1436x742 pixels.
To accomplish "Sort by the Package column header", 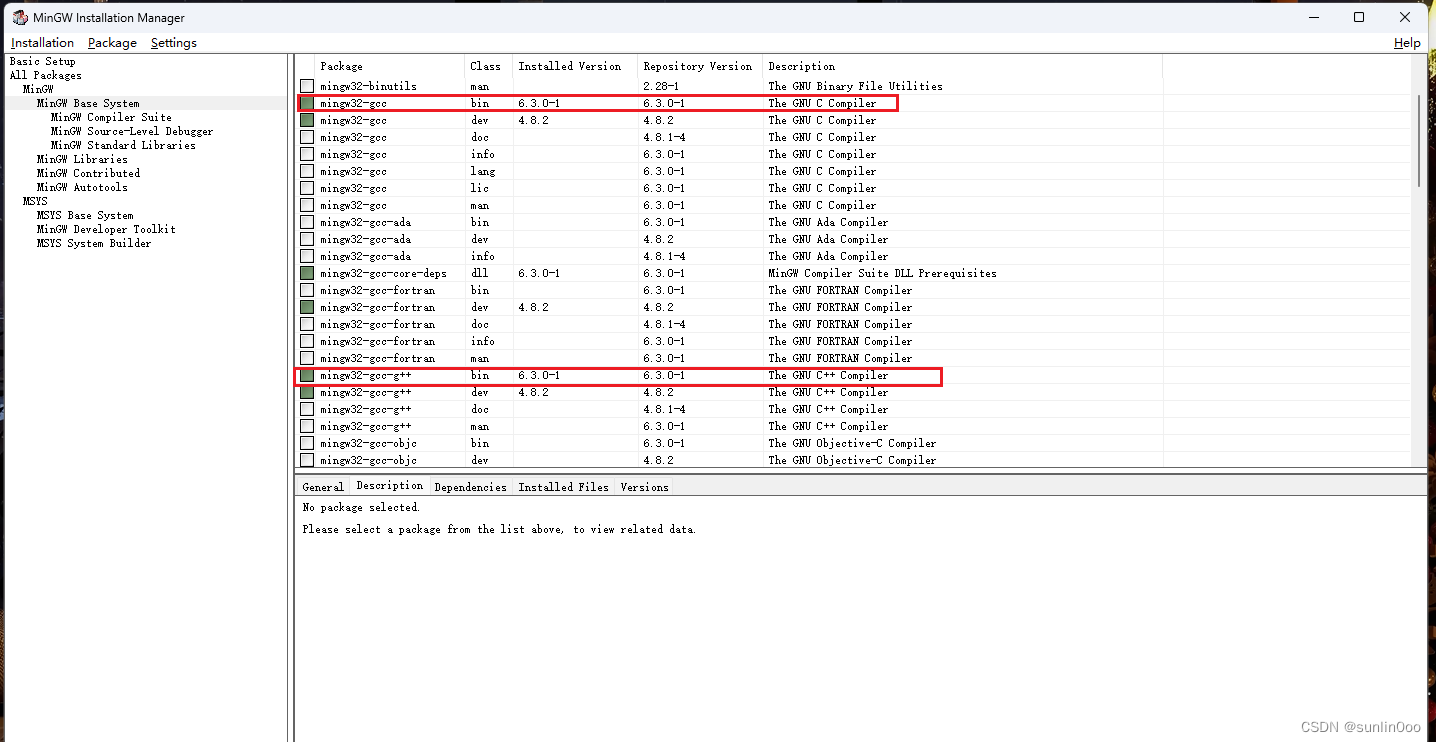I will point(390,66).
